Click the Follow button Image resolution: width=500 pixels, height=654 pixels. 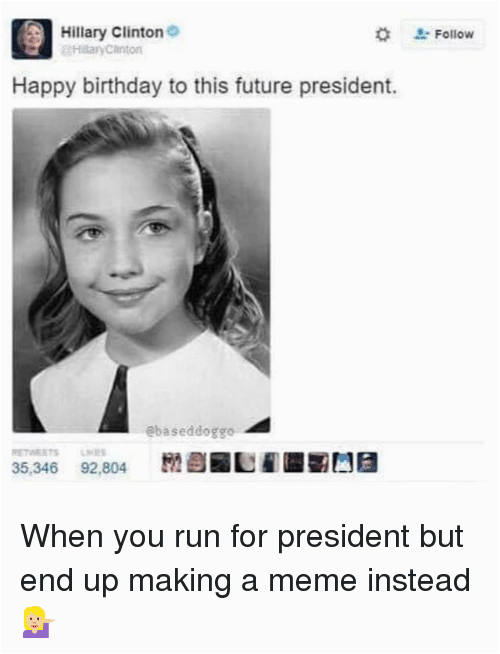(442, 34)
